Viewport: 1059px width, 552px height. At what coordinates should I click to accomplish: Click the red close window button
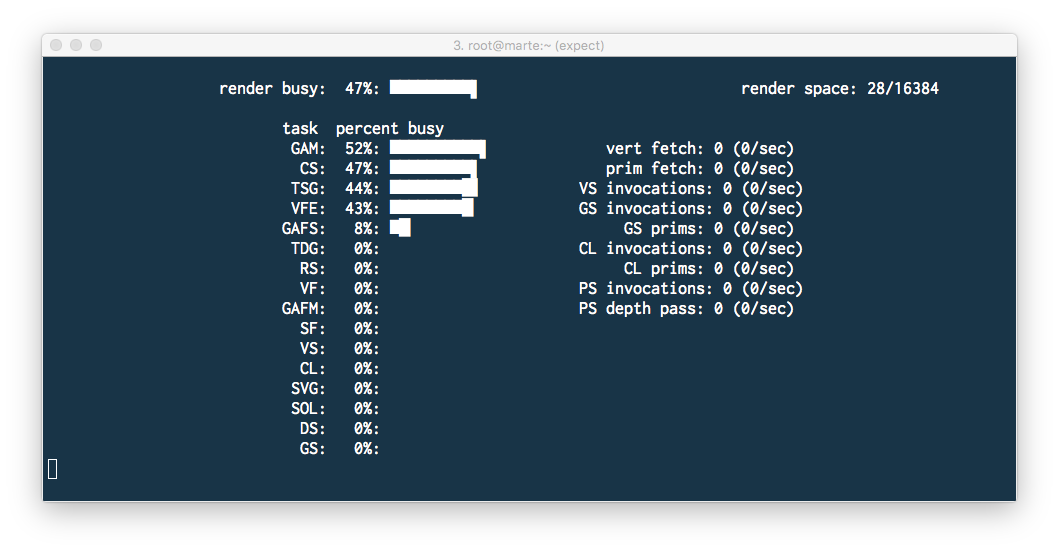click(x=56, y=45)
